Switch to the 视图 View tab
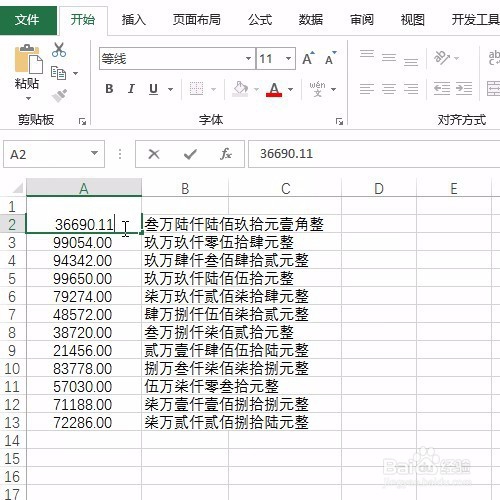This screenshot has height=500, width=500. coord(412,20)
